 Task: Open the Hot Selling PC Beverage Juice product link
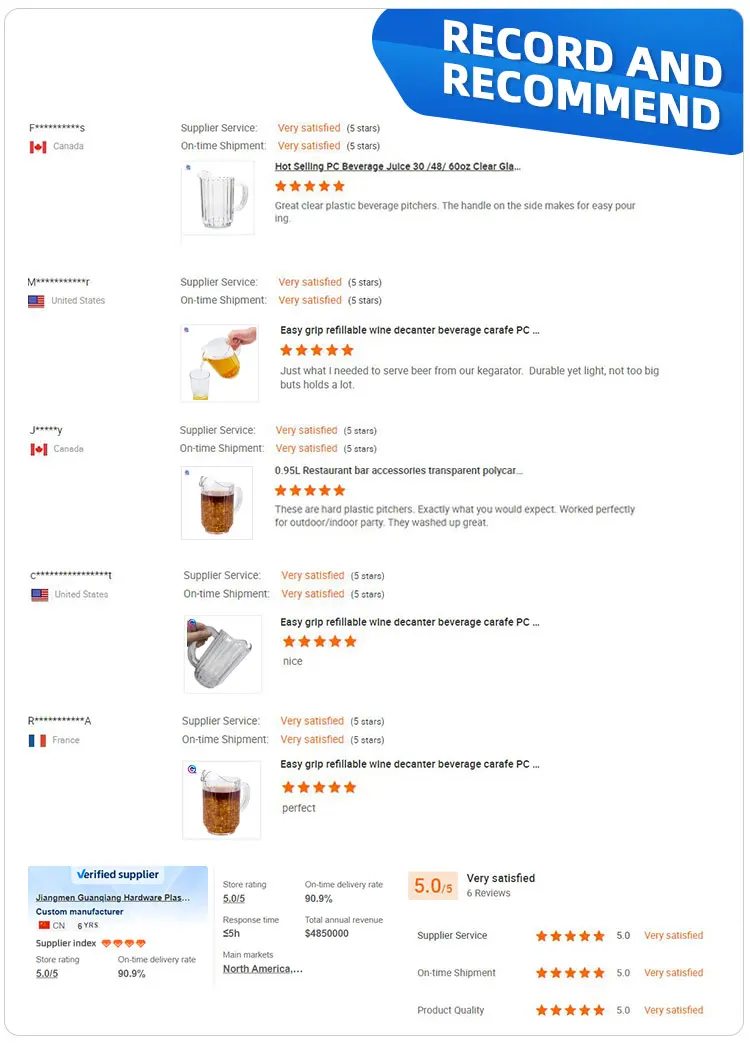click(398, 167)
